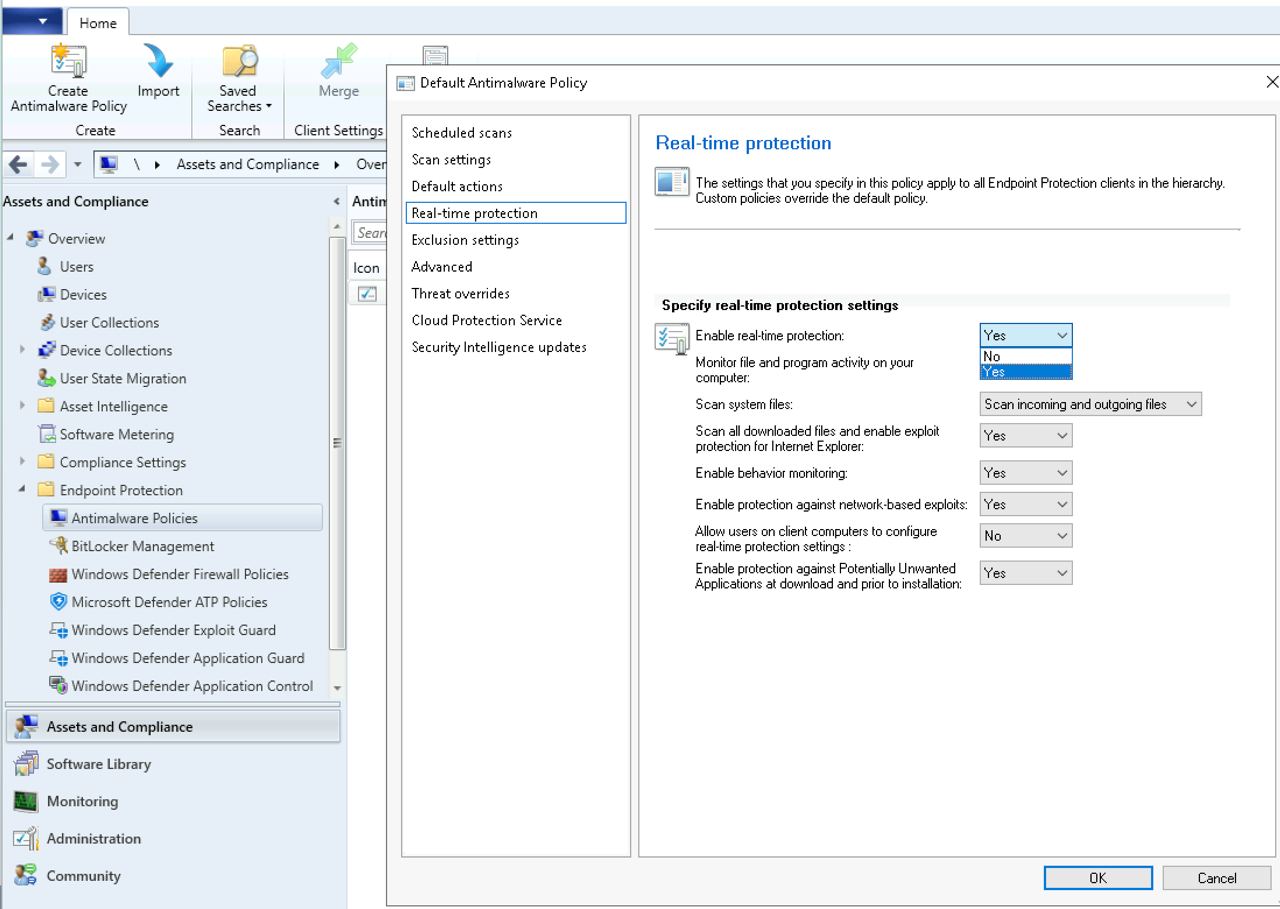
Task: Open Scan all downloaded files dropdown
Action: pos(1026,435)
